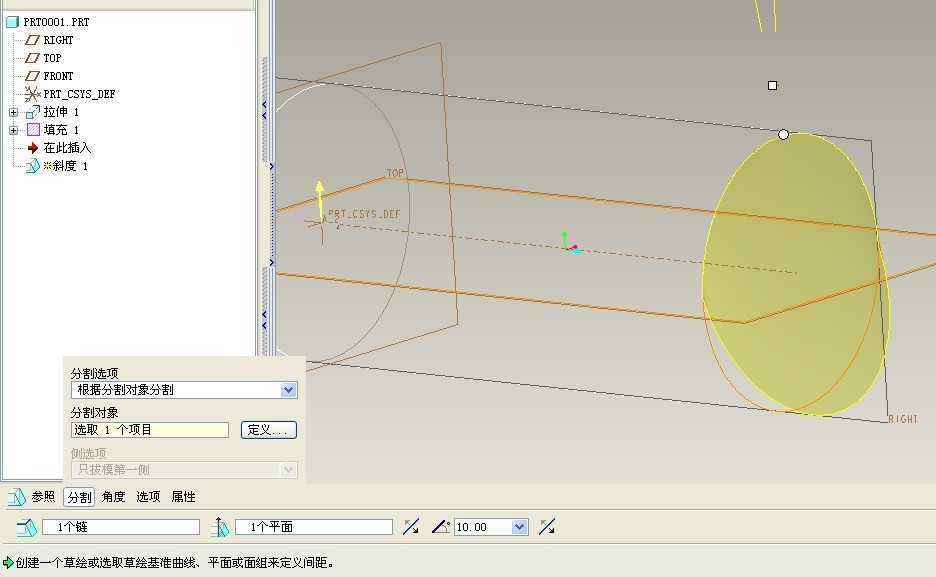Image resolution: width=936 pixels, height=577 pixels.
Task: Expand the 拉伸 1 tree node
Action: (13, 112)
